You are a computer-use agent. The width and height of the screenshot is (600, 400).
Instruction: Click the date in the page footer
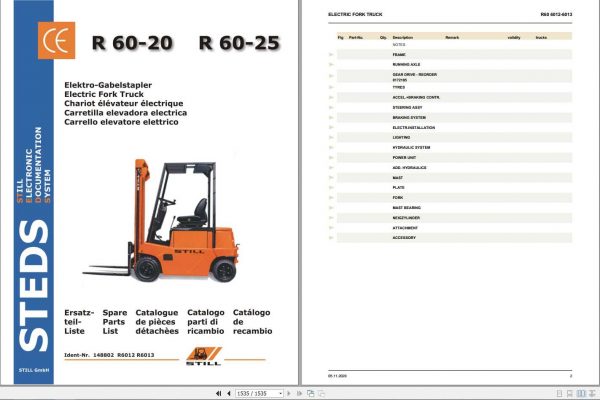click(337, 376)
